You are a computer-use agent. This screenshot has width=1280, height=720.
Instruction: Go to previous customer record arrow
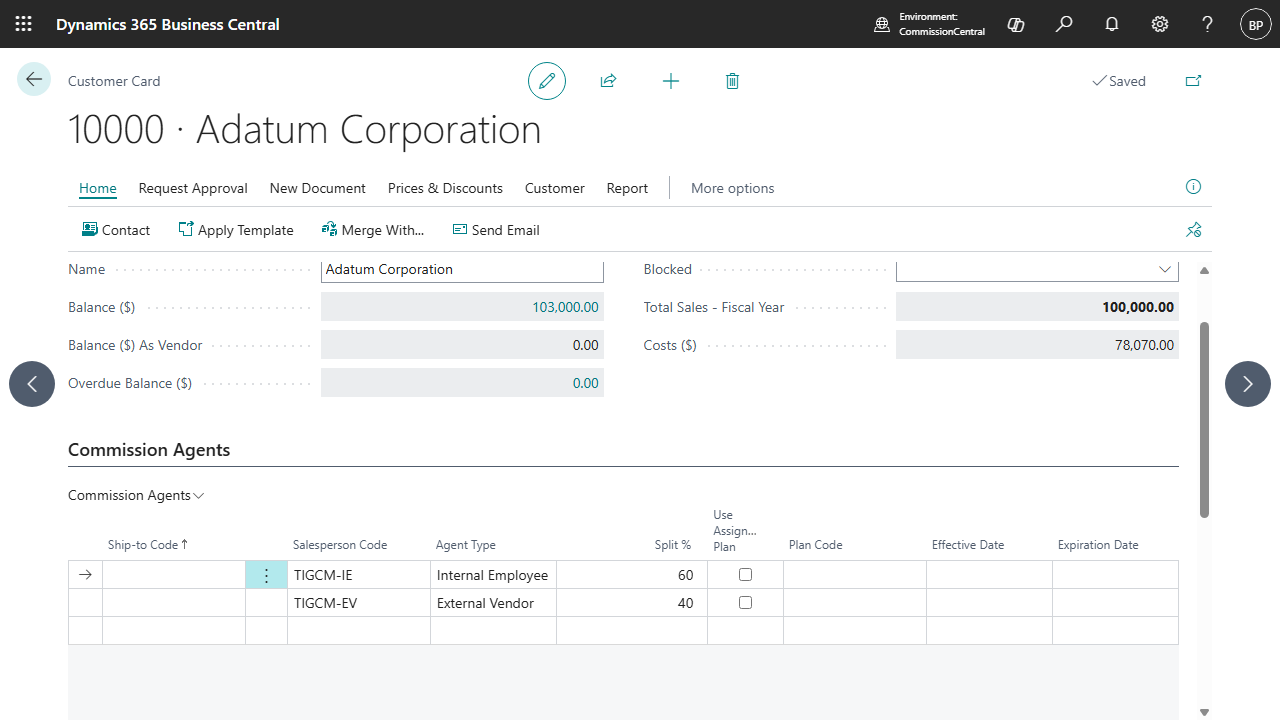(x=32, y=384)
